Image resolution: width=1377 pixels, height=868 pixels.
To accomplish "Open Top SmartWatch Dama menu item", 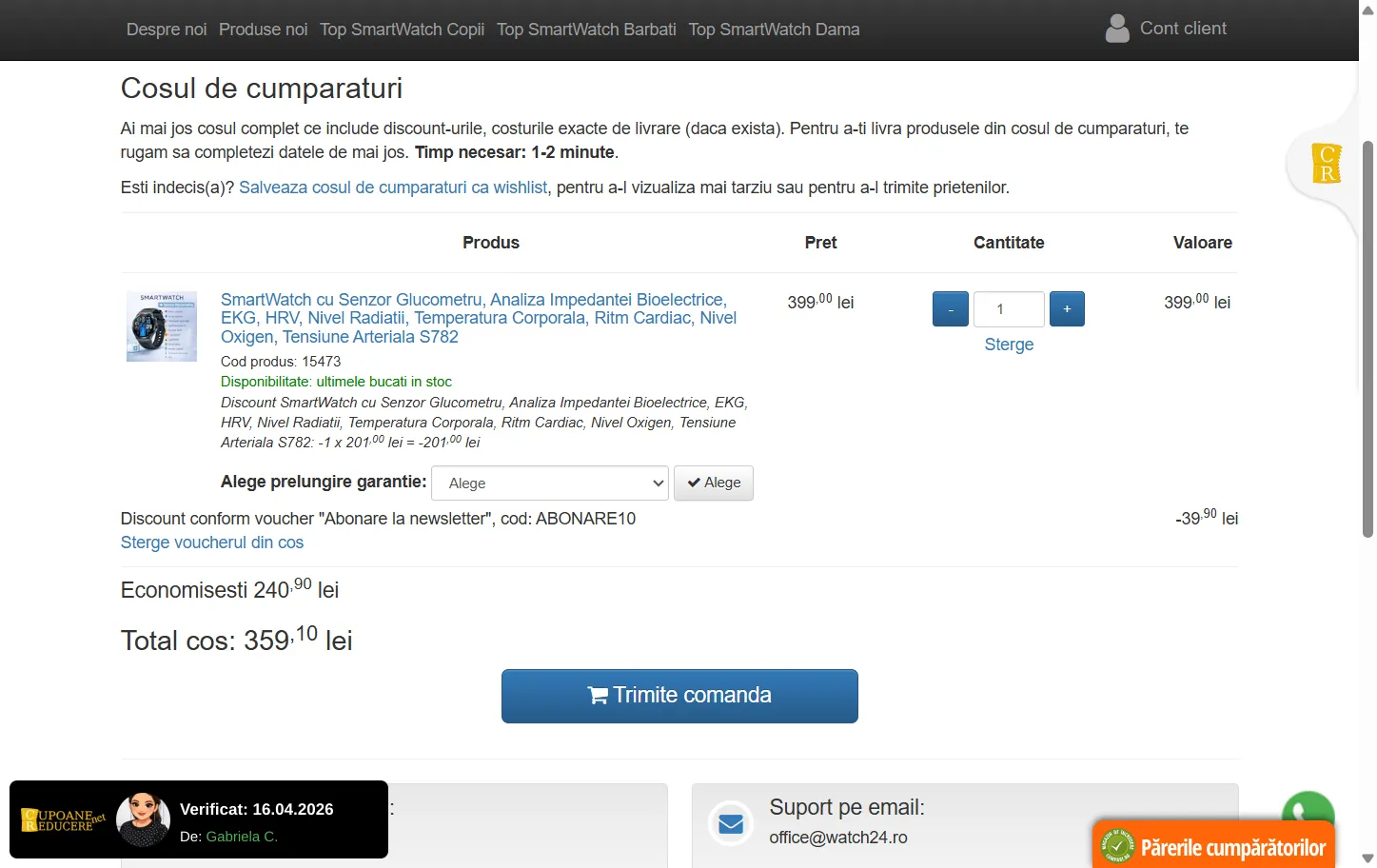I will pos(774,30).
